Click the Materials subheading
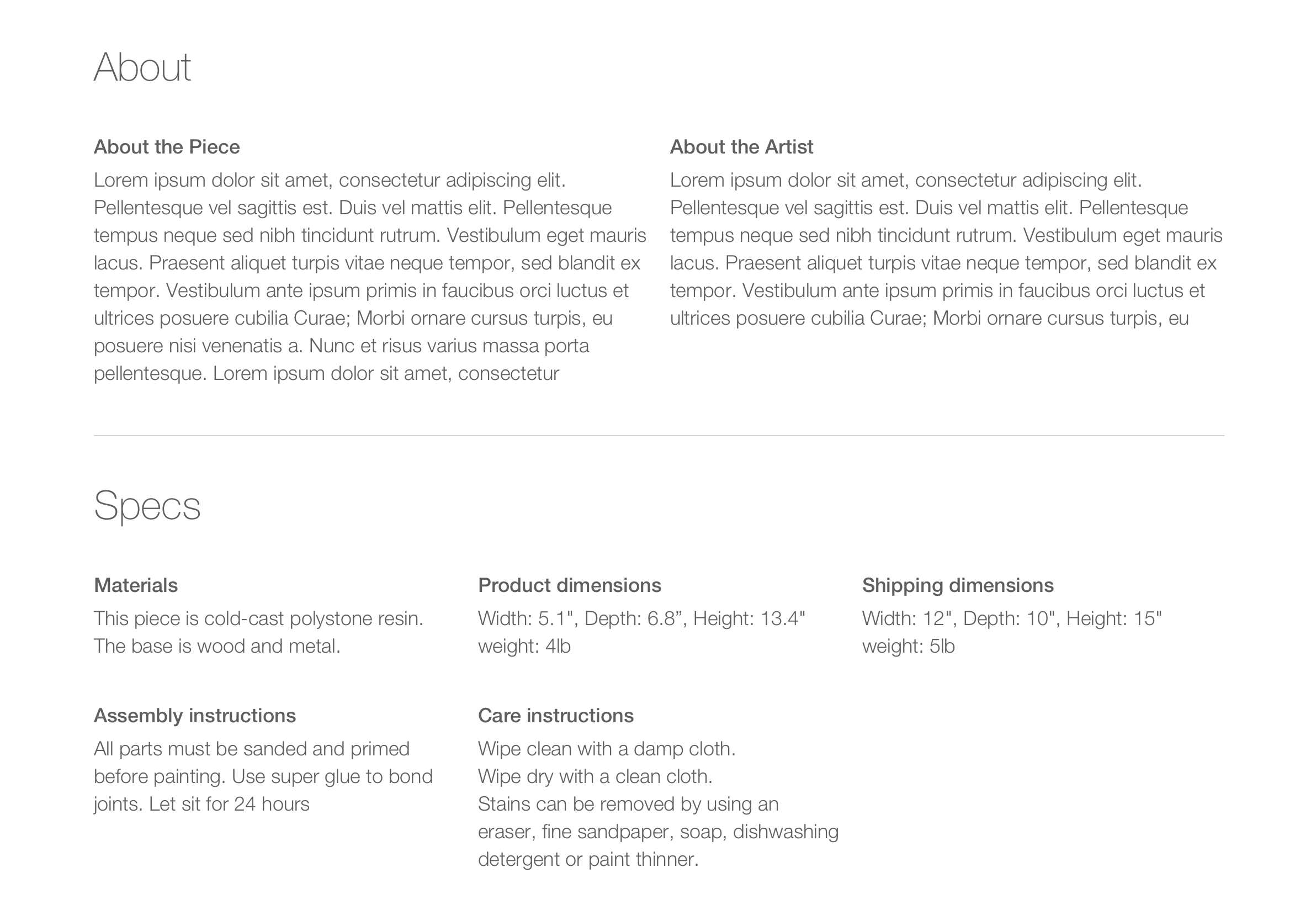This screenshot has width=1316, height=910. (x=136, y=585)
